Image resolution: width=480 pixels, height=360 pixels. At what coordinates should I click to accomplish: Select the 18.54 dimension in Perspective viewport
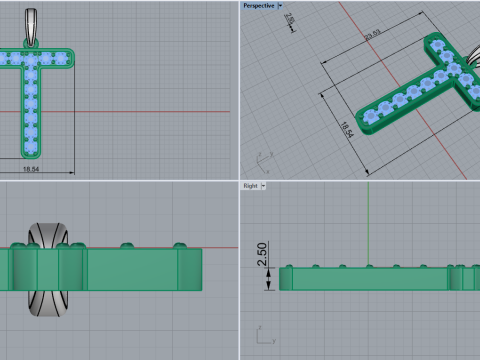click(347, 130)
